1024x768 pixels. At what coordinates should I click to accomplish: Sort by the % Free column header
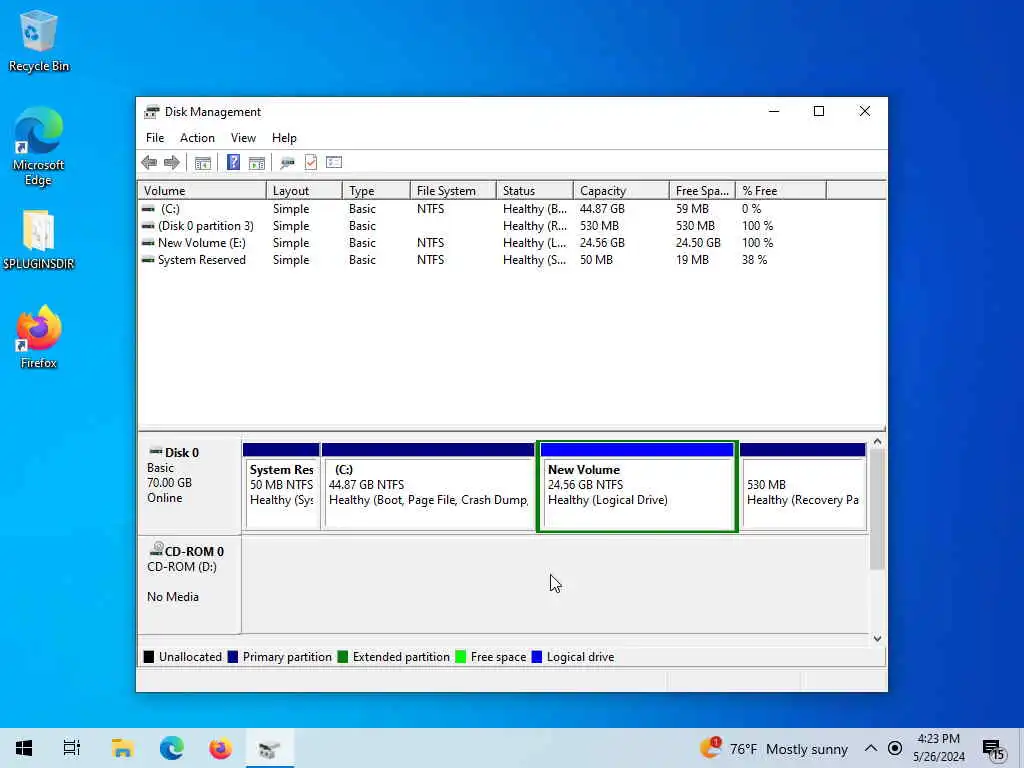tap(780, 191)
